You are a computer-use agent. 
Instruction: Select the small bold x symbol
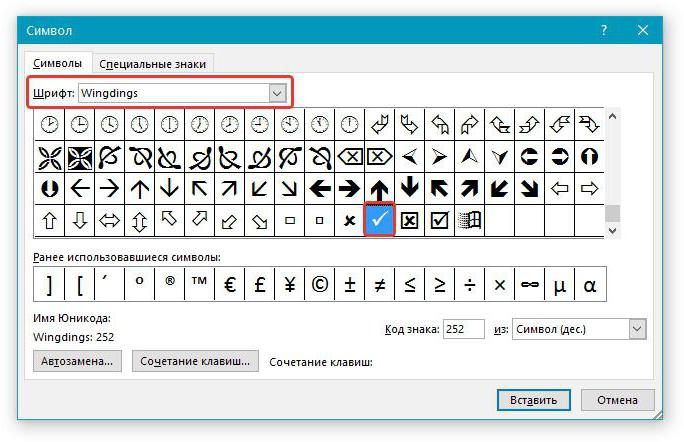coord(349,220)
